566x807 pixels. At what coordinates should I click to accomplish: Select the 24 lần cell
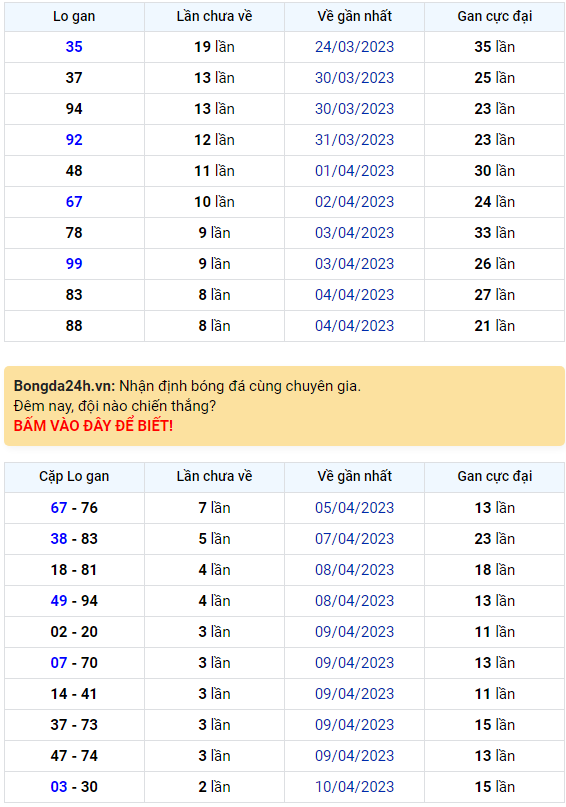[495, 202]
